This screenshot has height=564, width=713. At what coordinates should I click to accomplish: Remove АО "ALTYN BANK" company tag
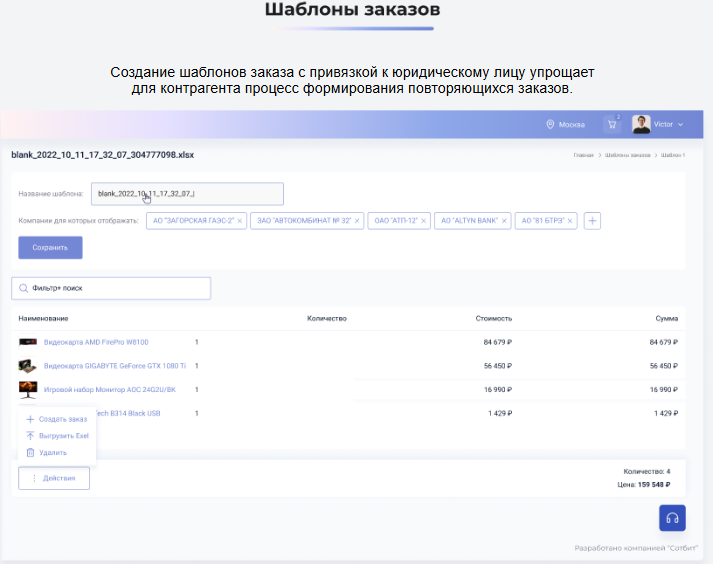point(505,221)
